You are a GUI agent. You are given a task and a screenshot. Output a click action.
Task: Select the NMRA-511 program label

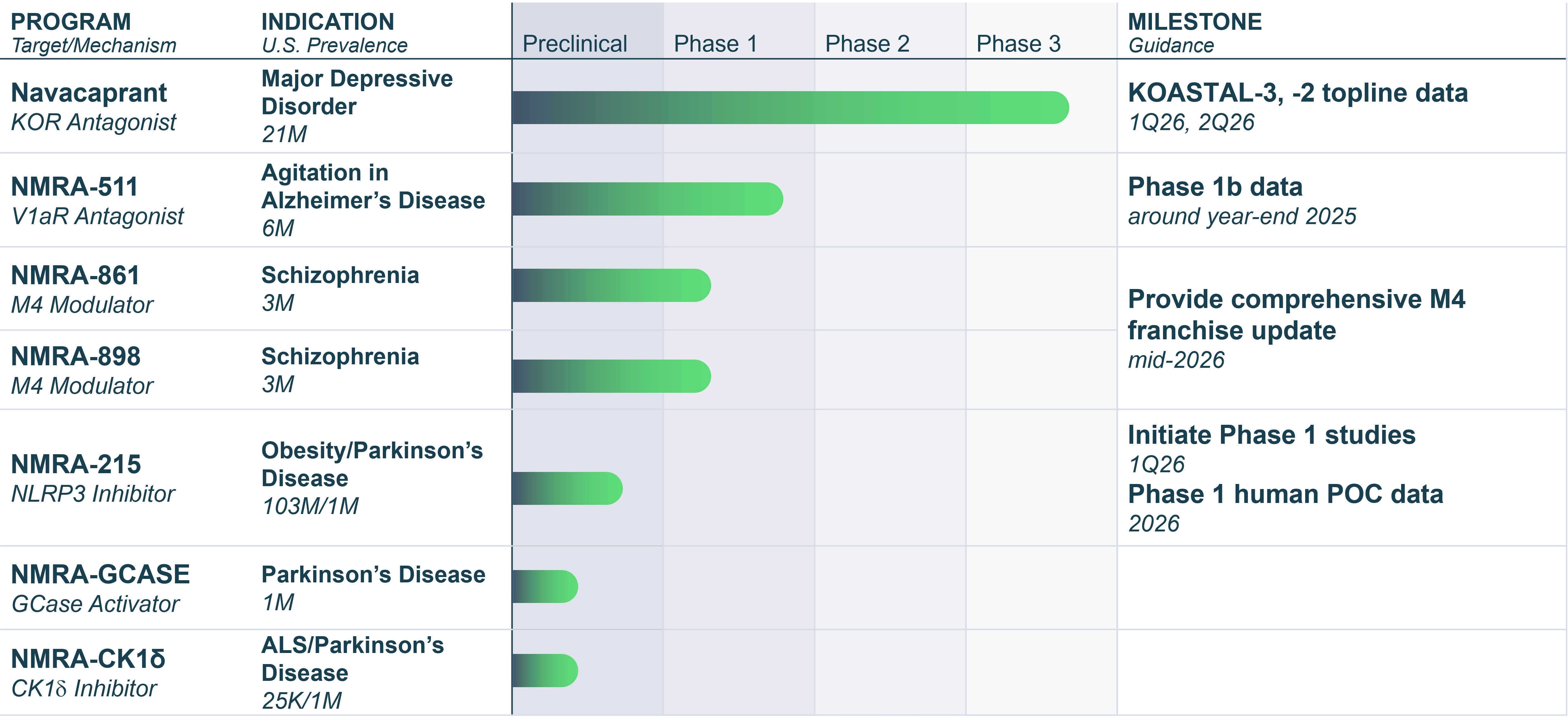[x=75, y=187]
